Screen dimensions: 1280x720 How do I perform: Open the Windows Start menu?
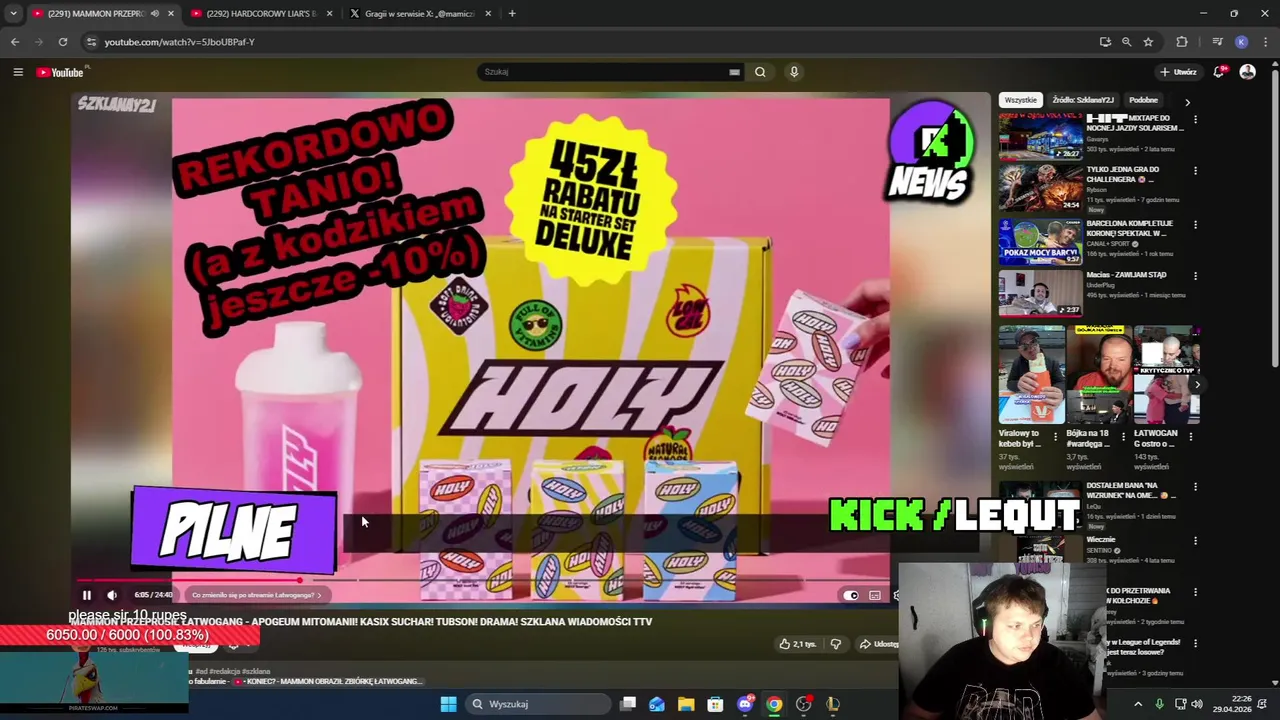(448, 704)
